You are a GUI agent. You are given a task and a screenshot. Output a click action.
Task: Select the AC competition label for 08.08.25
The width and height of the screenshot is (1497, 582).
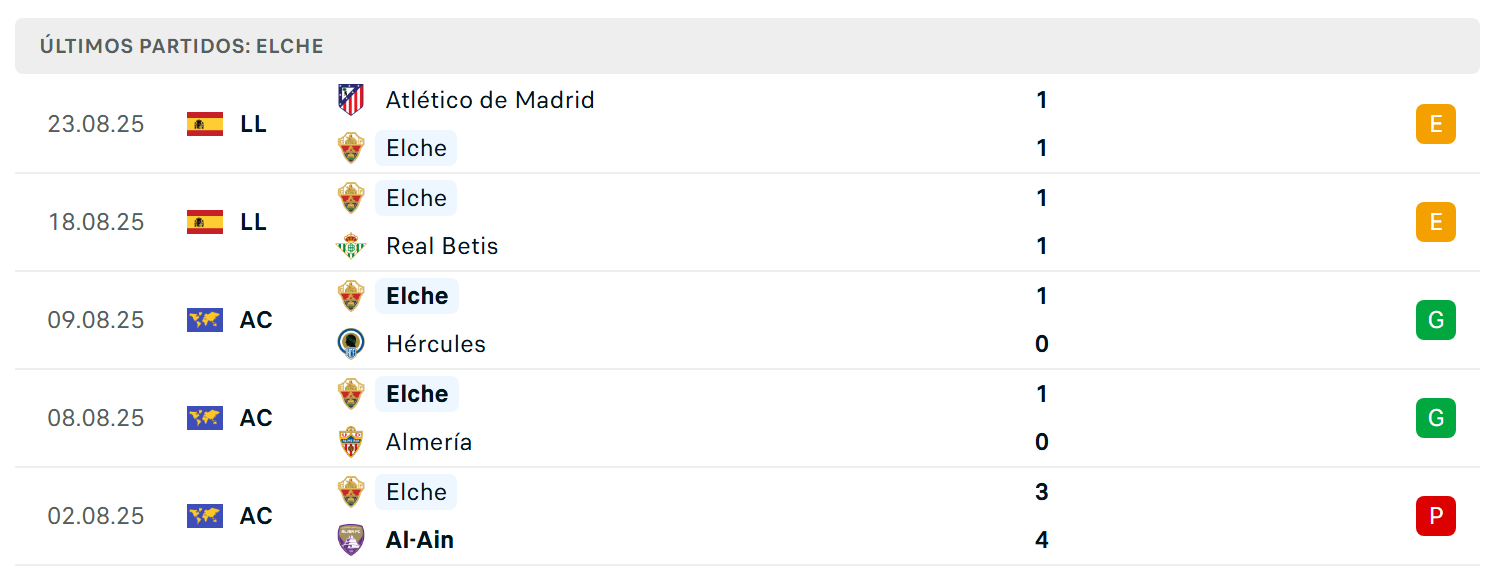[x=256, y=418]
